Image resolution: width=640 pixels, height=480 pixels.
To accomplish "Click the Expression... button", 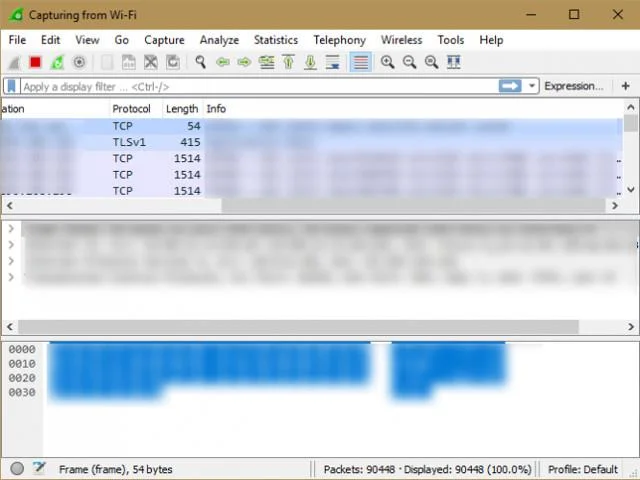I will 573,86.
